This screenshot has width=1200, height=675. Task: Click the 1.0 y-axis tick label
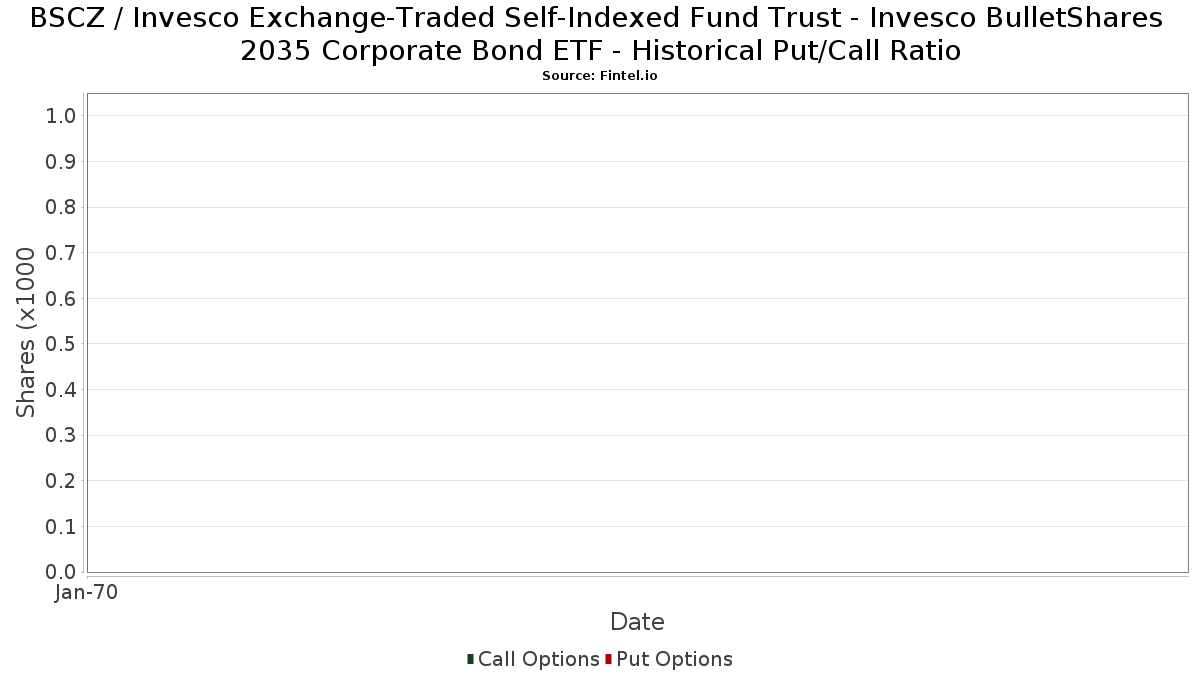[x=61, y=116]
